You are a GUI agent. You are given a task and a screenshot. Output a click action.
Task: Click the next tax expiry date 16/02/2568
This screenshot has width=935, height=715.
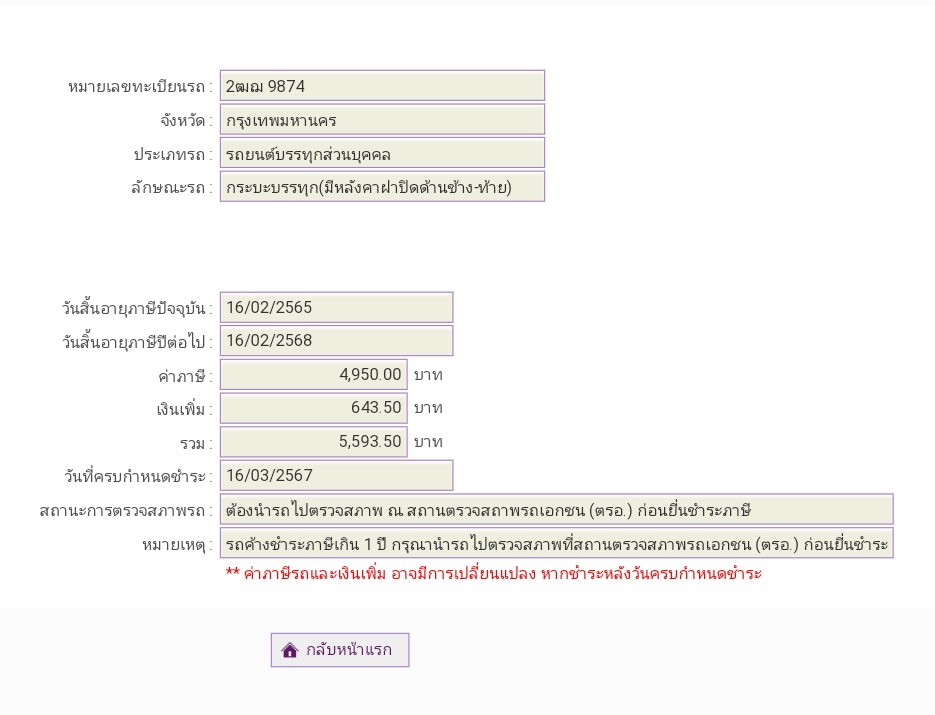(x=336, y=341)
